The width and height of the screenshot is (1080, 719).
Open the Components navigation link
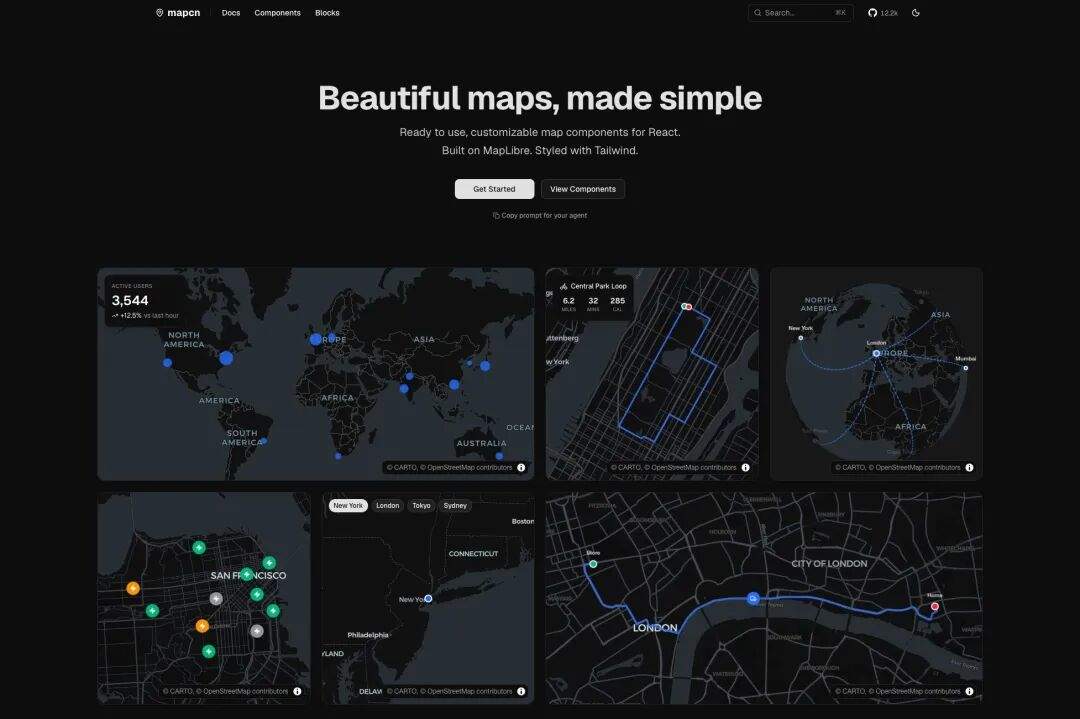click(278, 13)
